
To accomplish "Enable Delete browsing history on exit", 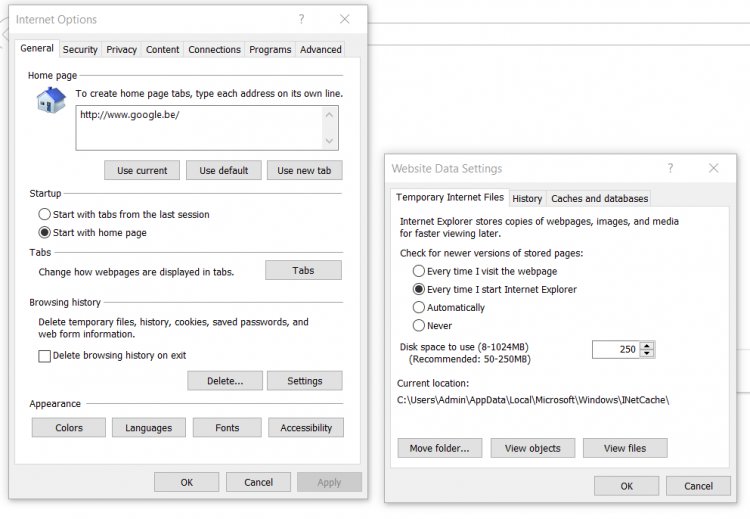I will click(x=44, y=355).
